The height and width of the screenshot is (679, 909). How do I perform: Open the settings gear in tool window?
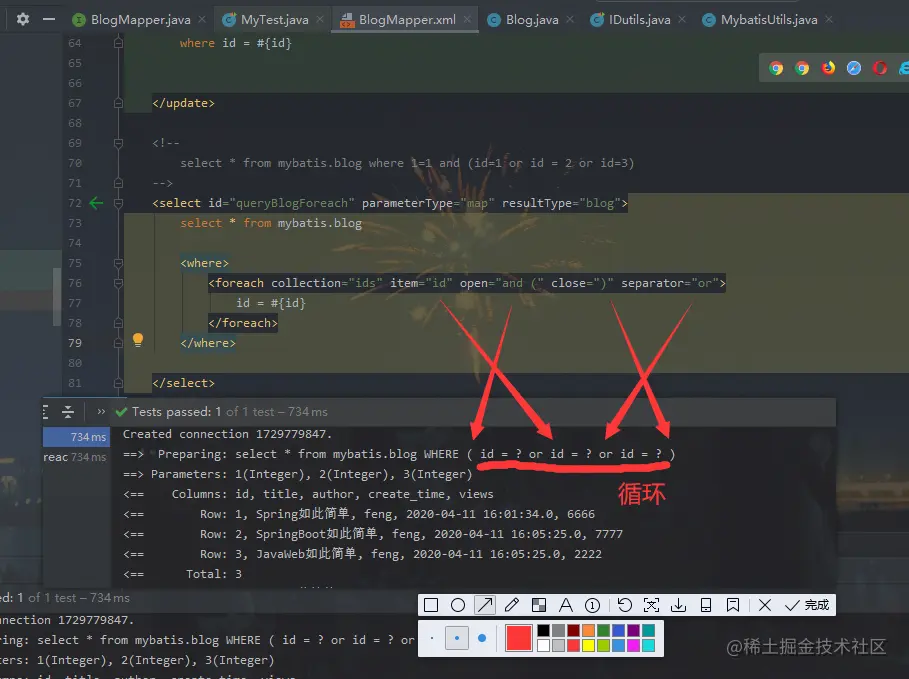pyautogui.click(x=23, y=19)
